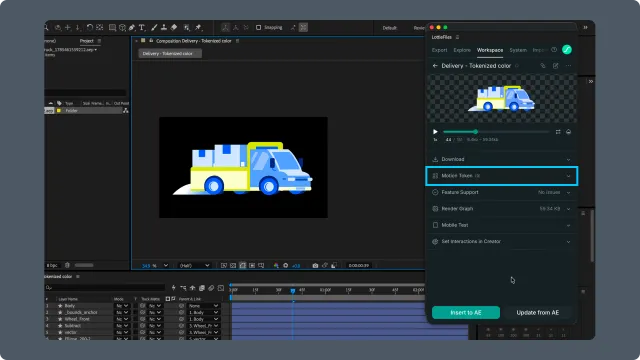
Task: Toggle the frame blending switch in timeline
Action: point(202,288)
